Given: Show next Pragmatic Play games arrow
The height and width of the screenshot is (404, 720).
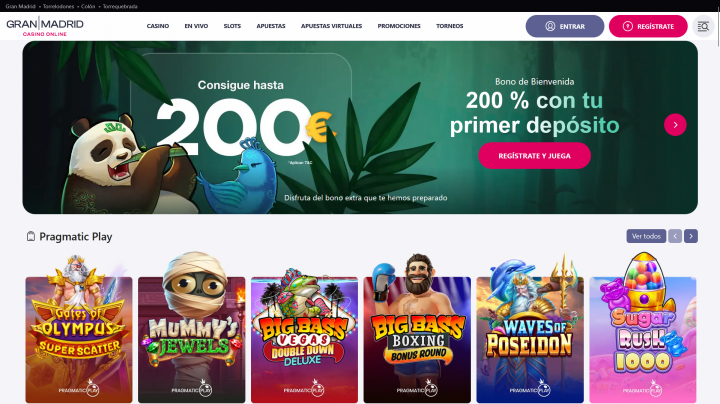Looking at the screenshot, I should tap(691, 236).
